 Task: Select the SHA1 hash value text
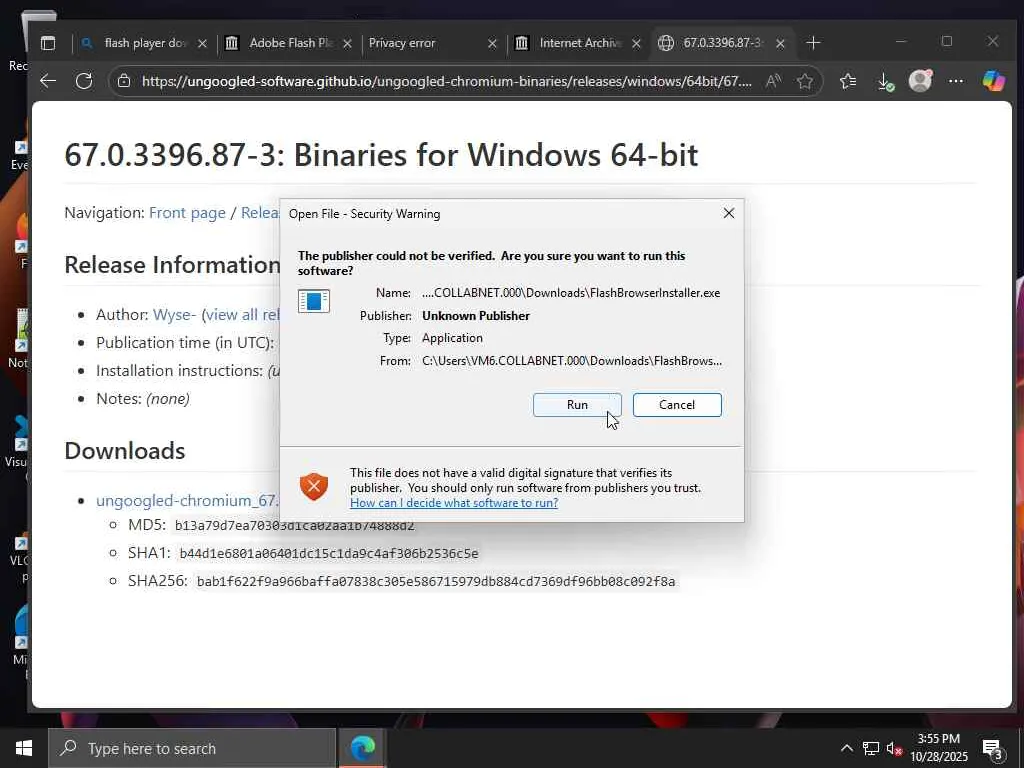point(328,554)
